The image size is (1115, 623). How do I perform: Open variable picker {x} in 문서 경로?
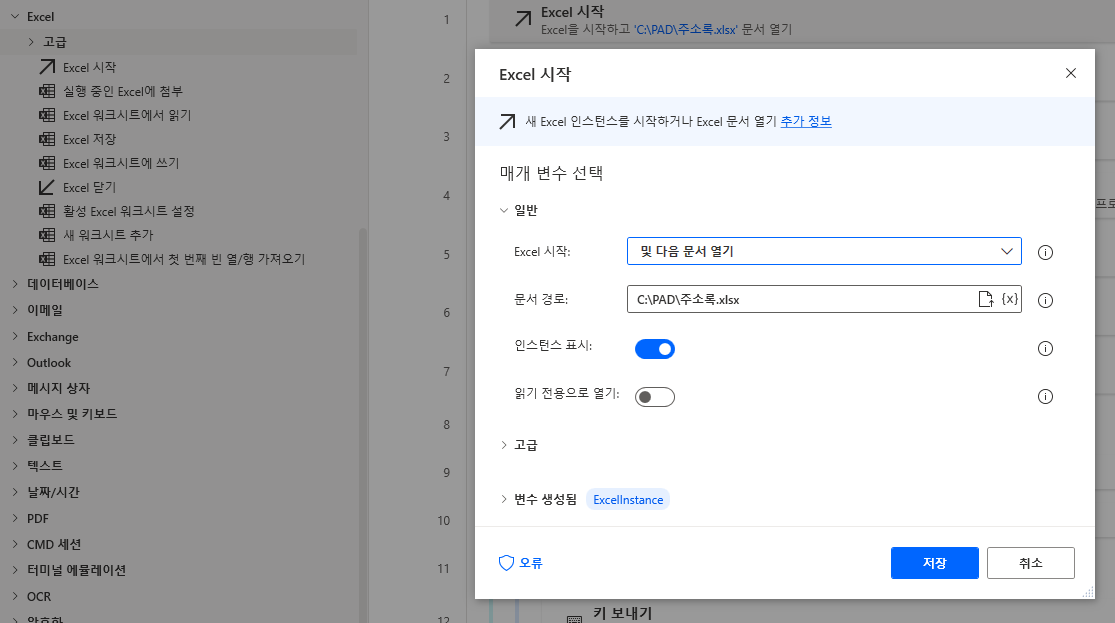tap(1010, 299)
